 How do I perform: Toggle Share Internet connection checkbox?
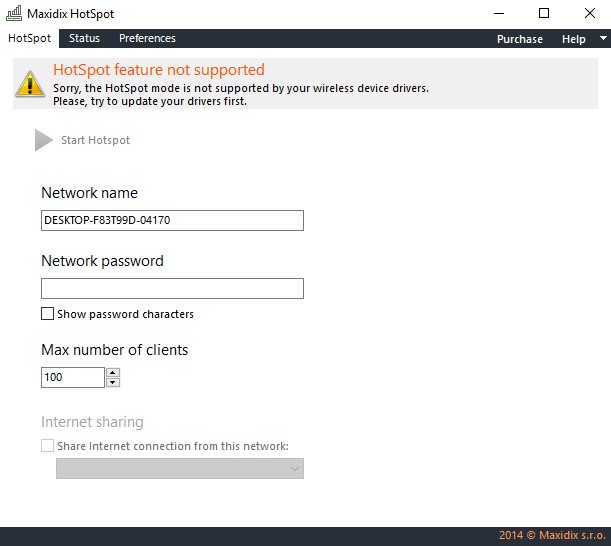point(48,445)
